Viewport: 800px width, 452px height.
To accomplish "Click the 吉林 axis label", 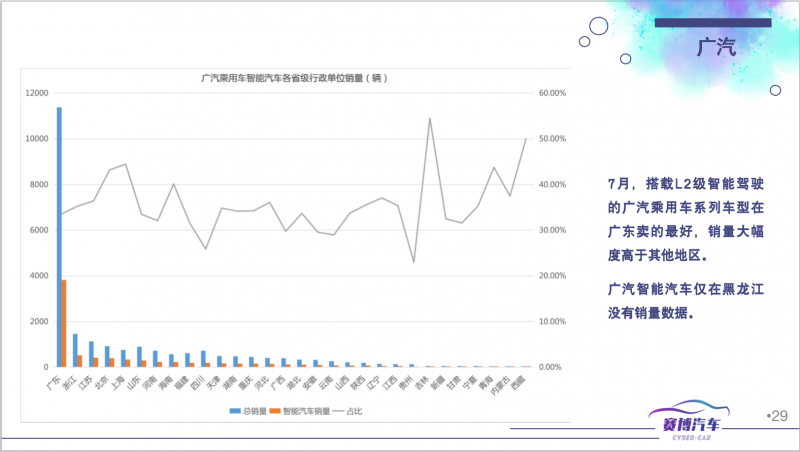I will point(421,383).
